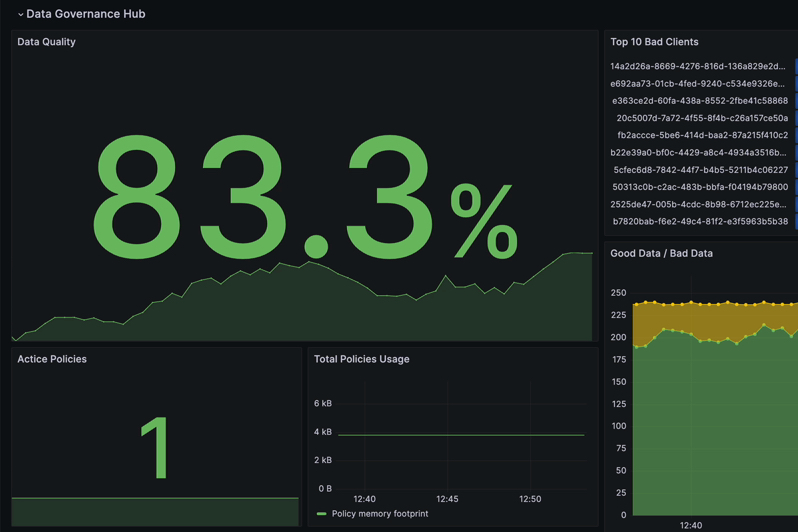Select client row 2525de47-005b-4cdc-8b98-6712ec225e...
This screenshot has width=798, height=532.
coord(698,204)
